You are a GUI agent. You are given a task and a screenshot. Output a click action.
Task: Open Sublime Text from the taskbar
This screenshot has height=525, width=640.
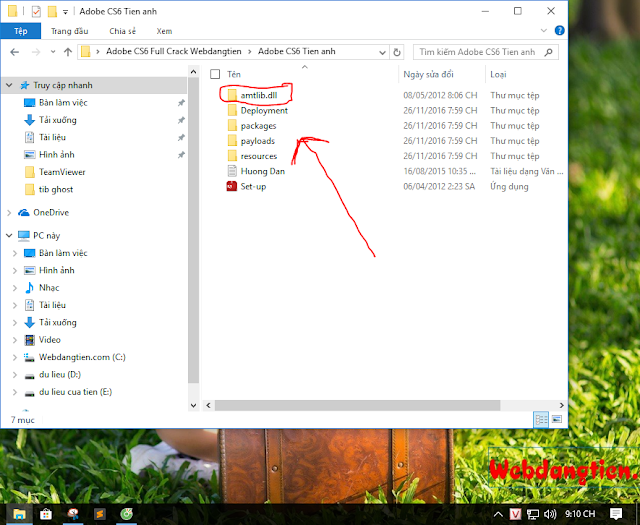[x=100, y=514]
